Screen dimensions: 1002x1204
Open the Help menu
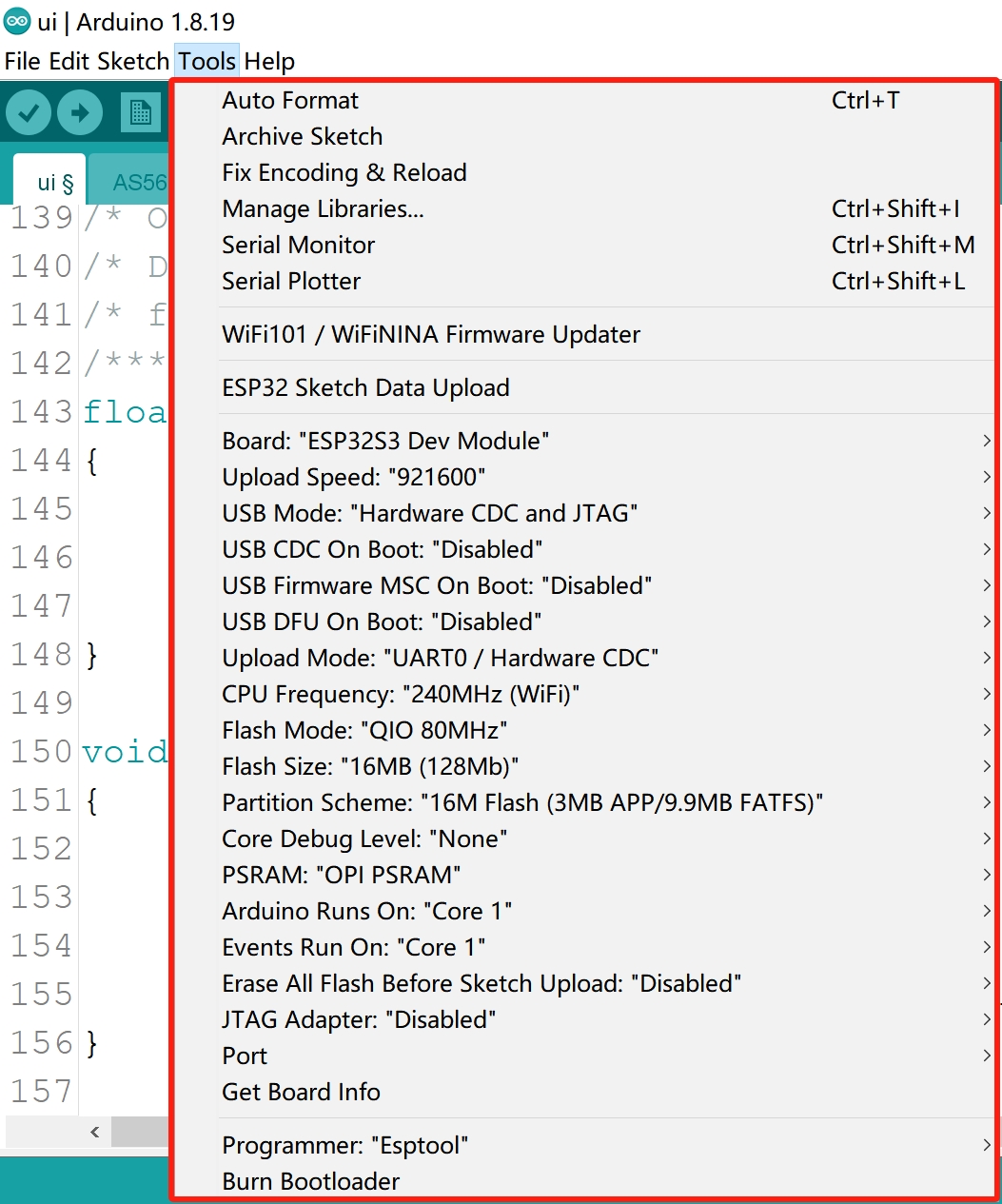(x=269, y=61)
